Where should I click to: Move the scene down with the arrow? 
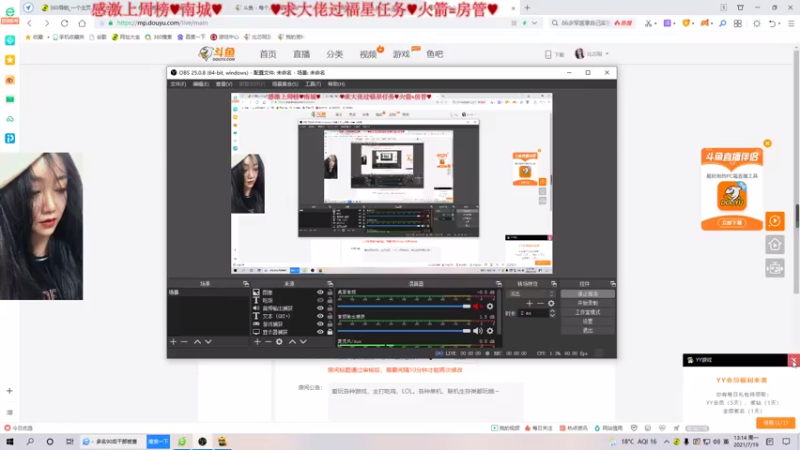click(x=208, y=341)
